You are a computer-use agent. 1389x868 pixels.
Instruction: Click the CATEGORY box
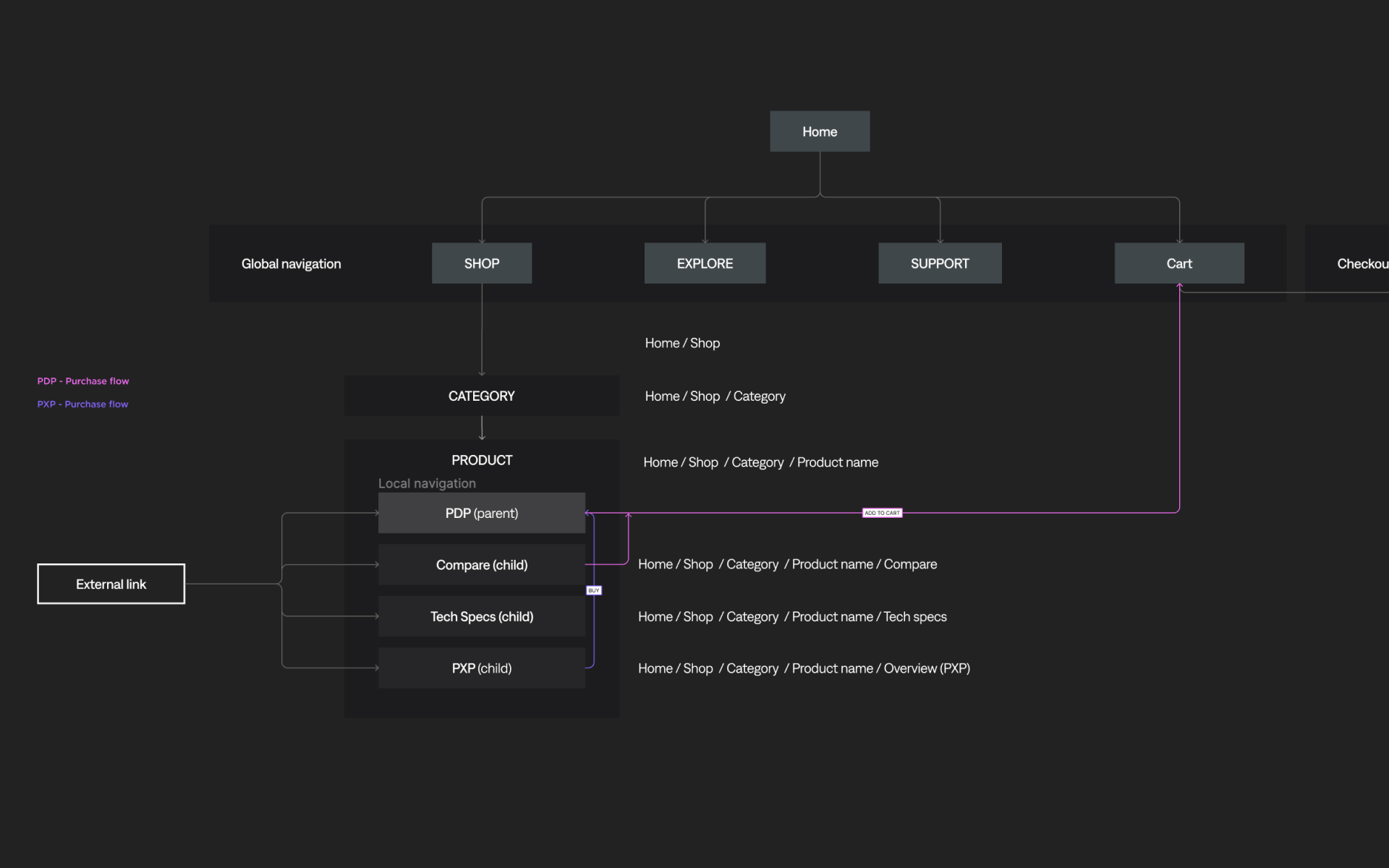tap(482, 396)
